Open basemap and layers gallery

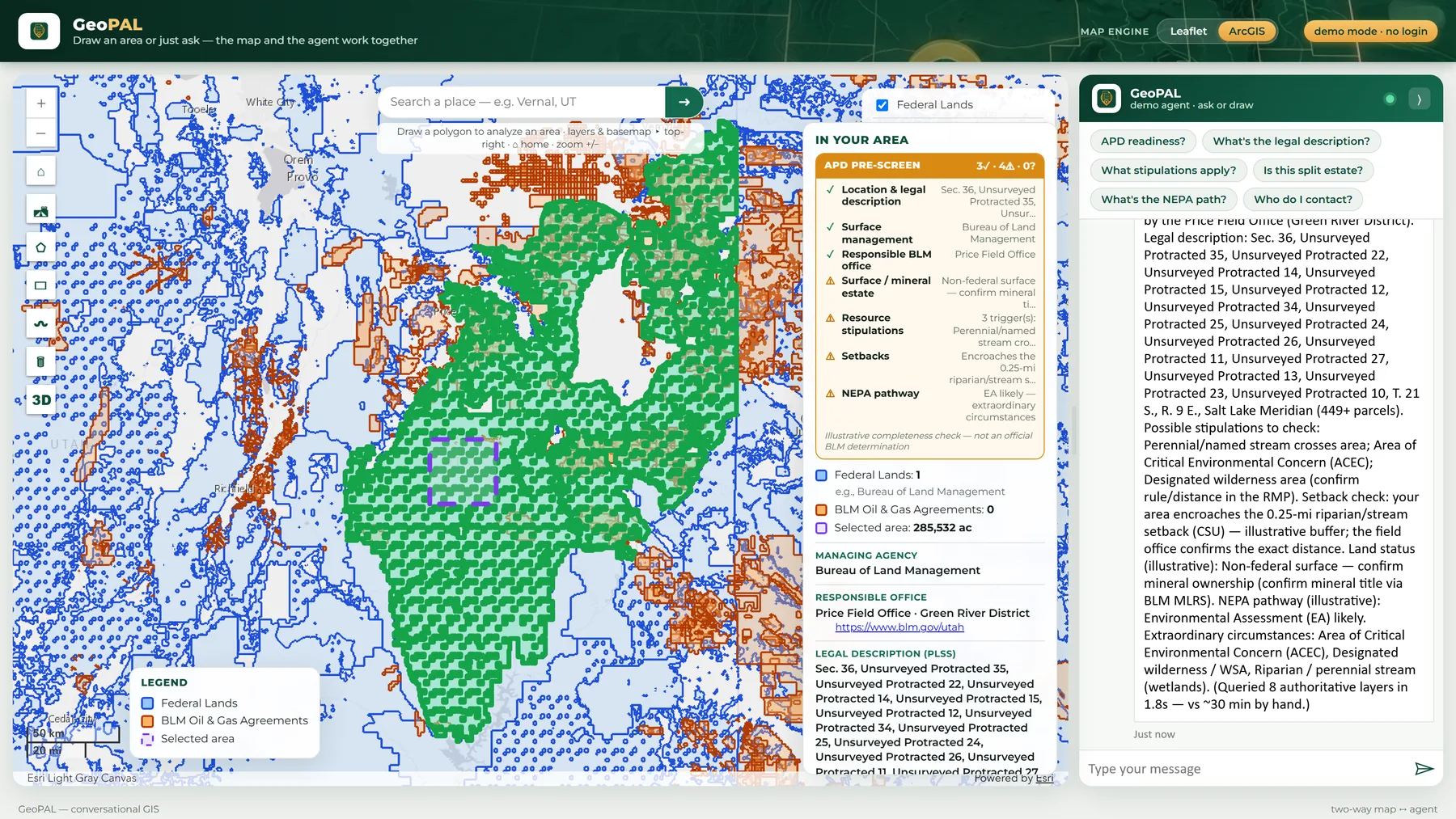(41, 210)
